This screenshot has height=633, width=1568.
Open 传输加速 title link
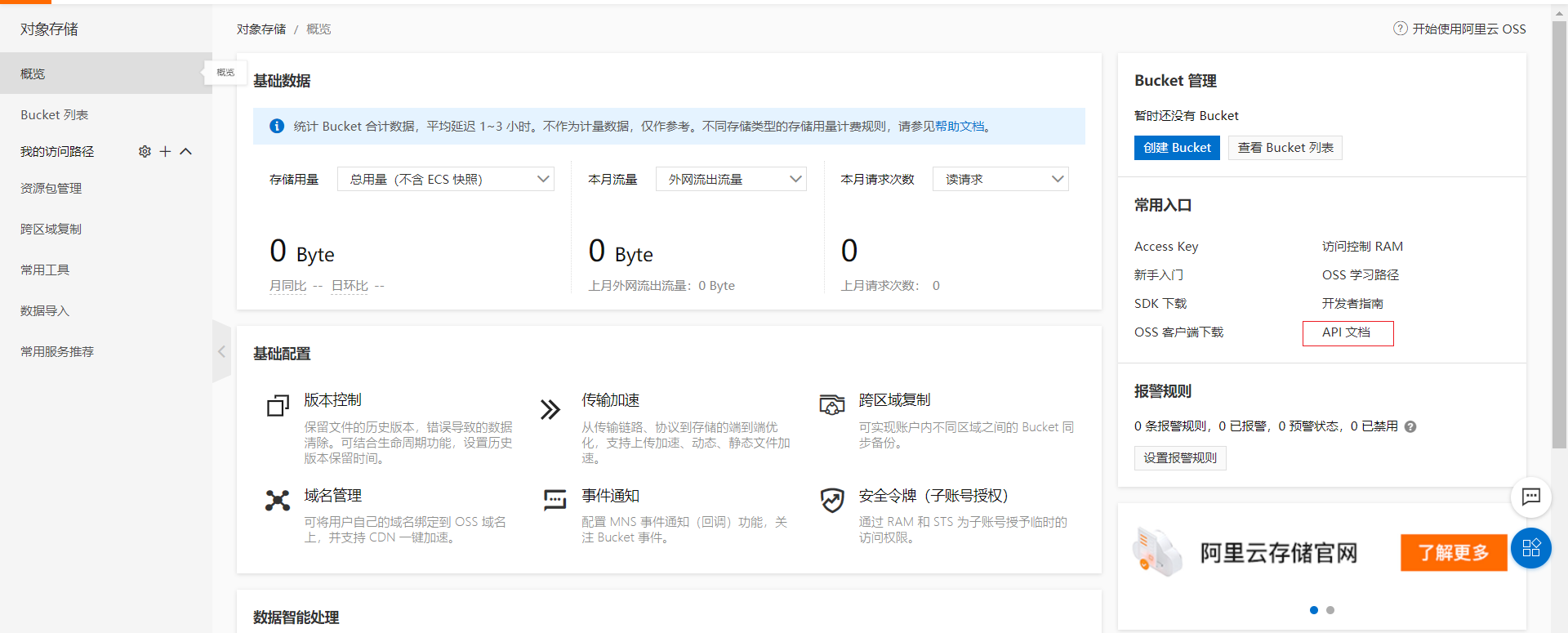[x=610, y=400]
